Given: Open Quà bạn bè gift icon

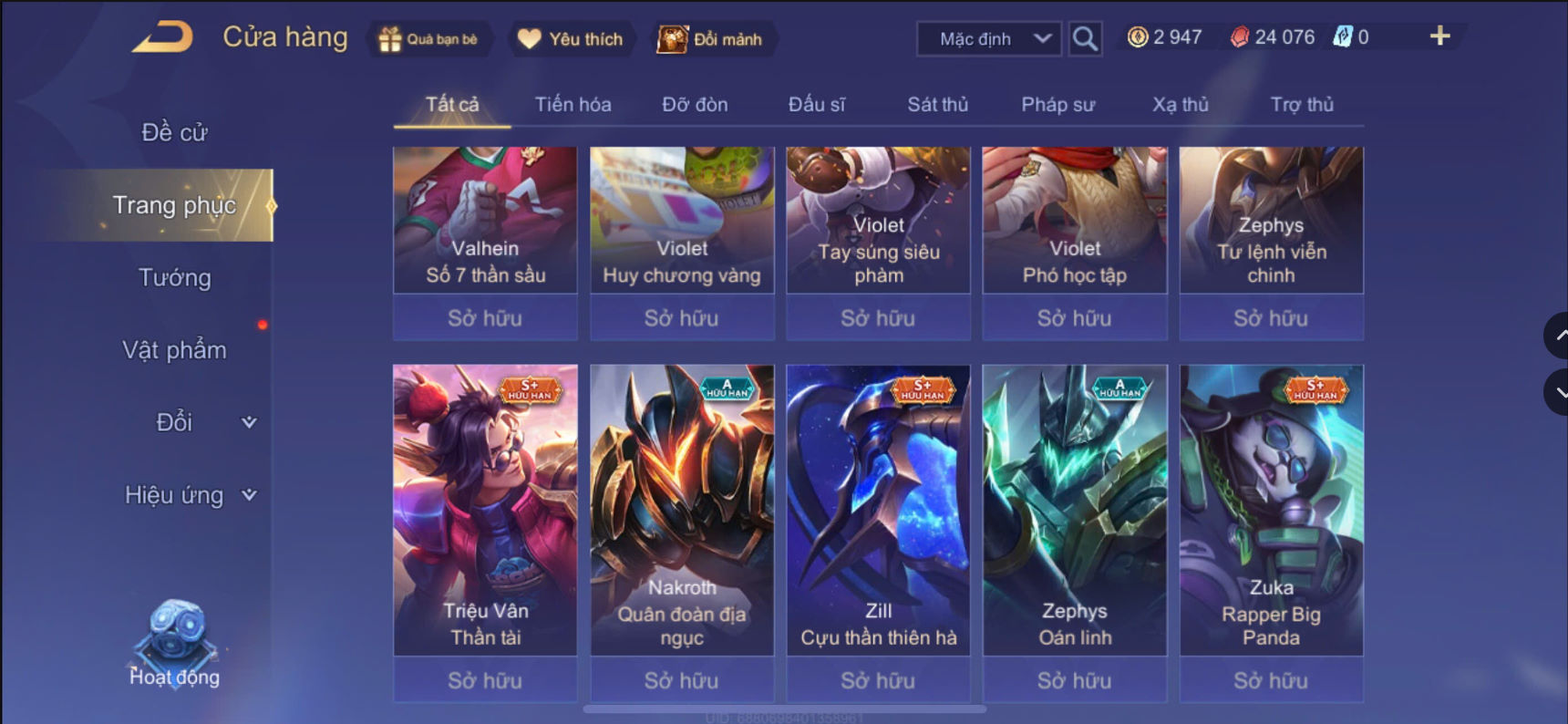Looking at the screenshot, I should 389,39.
